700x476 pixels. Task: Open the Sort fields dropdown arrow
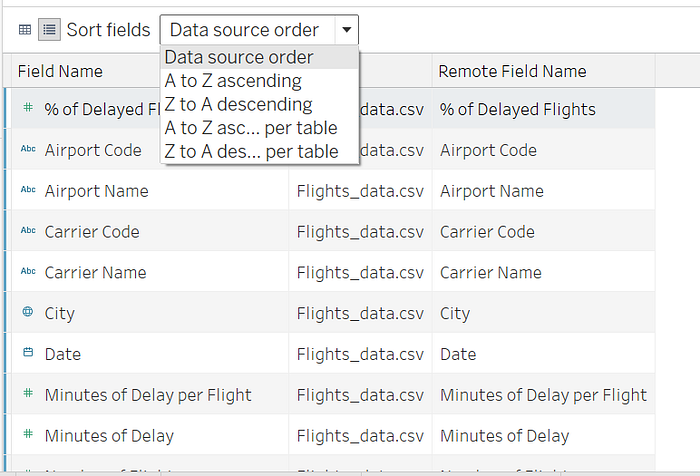pos(346,30)
